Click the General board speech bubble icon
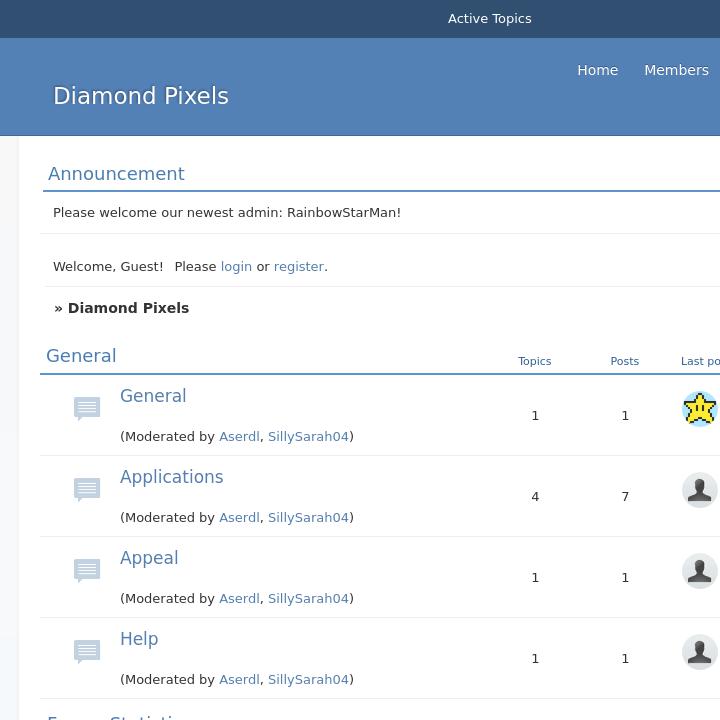Image resolution: width=720 pixels, height=720 pixels. 87,408
